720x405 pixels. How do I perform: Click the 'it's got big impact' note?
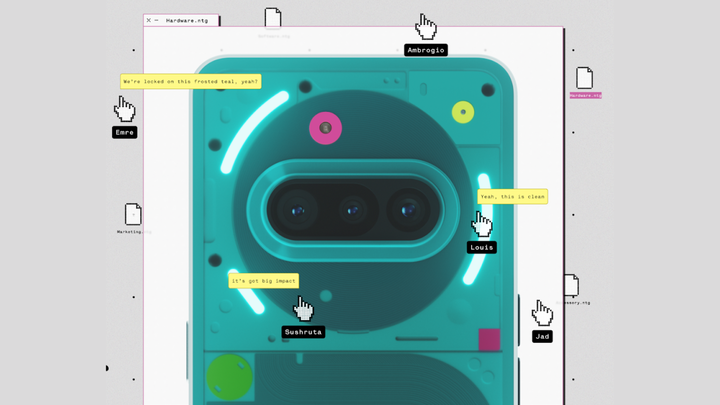click(x=264, y=281)
